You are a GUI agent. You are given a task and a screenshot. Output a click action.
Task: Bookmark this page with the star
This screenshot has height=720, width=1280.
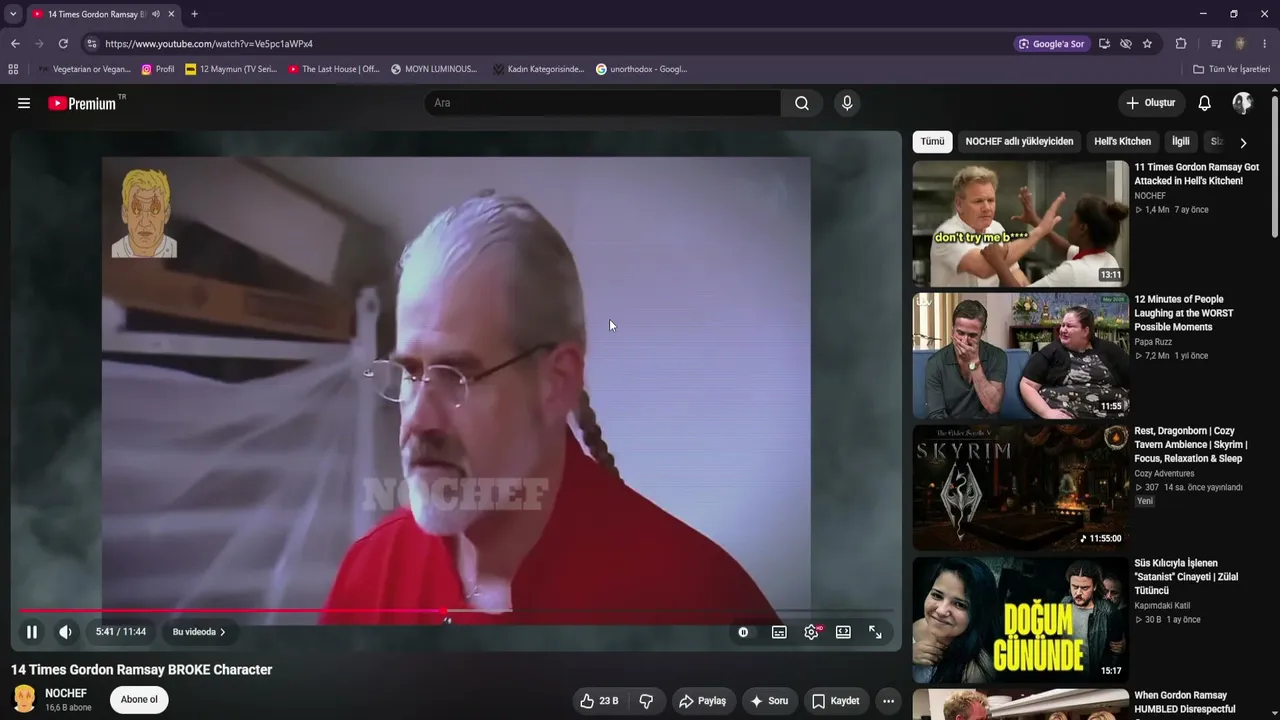tap(1147, 44)
